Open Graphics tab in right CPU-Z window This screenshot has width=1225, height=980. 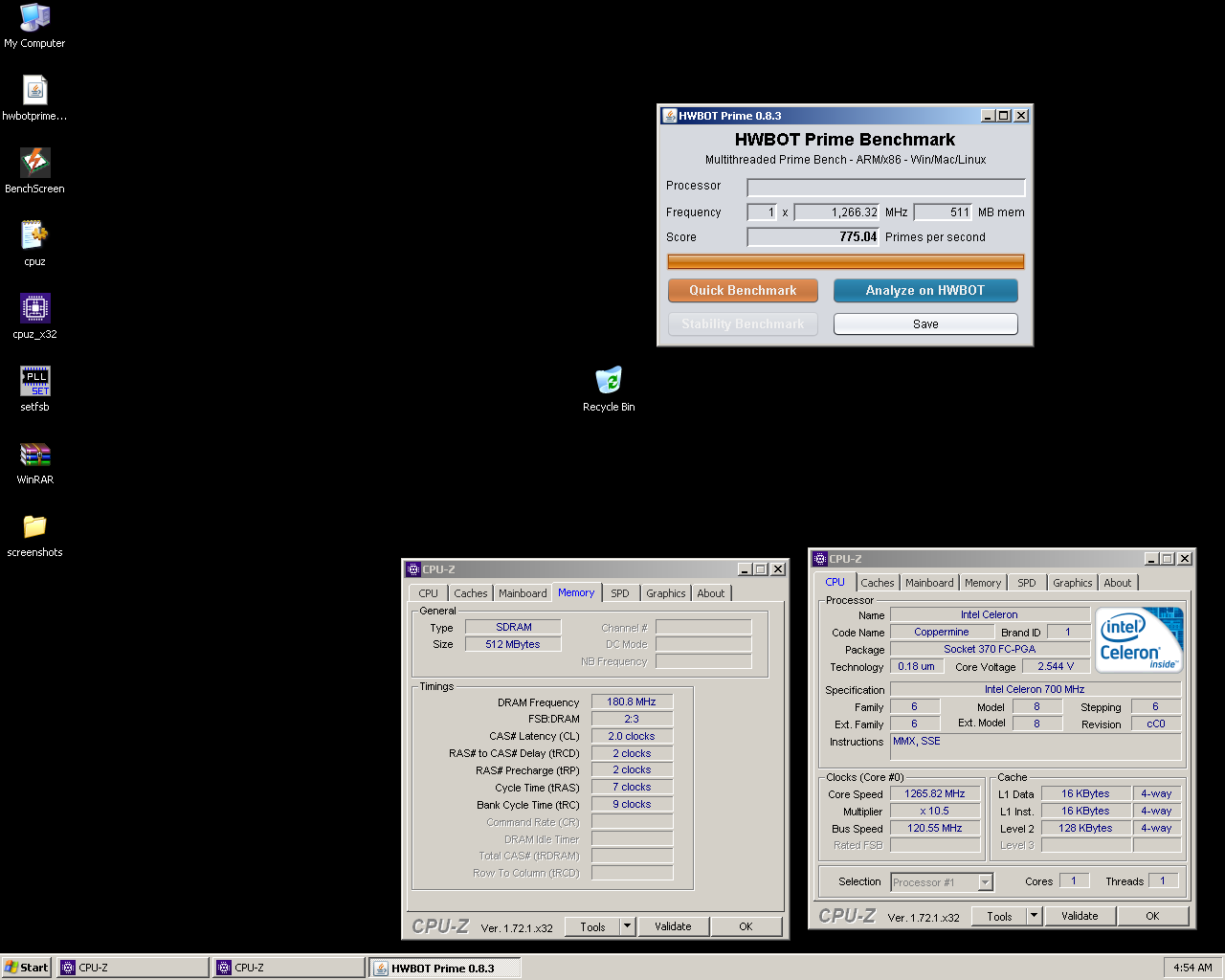click(x=1073, y=583)
